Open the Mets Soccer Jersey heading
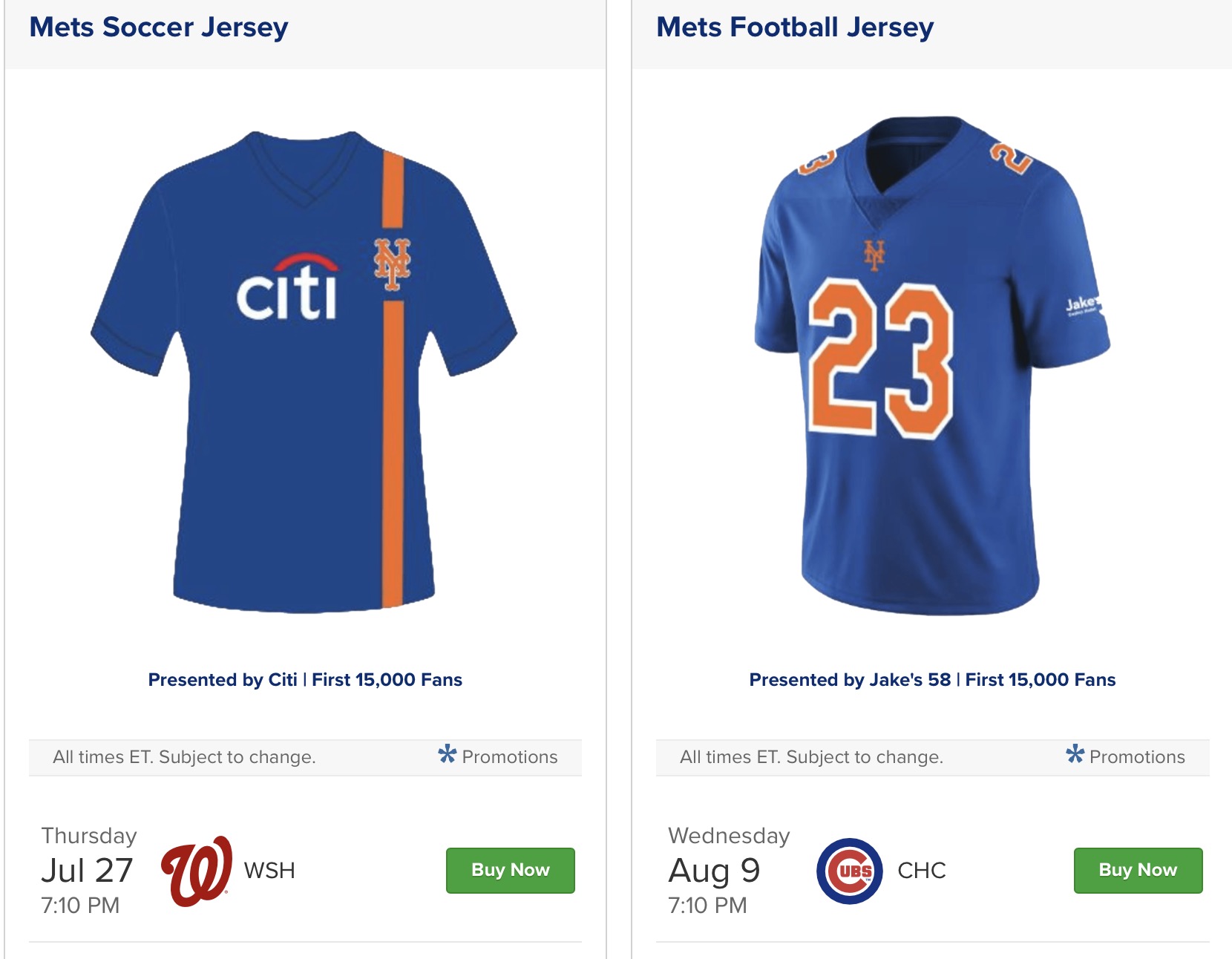Viewport: 1232px width, 959px height. coord(159,27)
